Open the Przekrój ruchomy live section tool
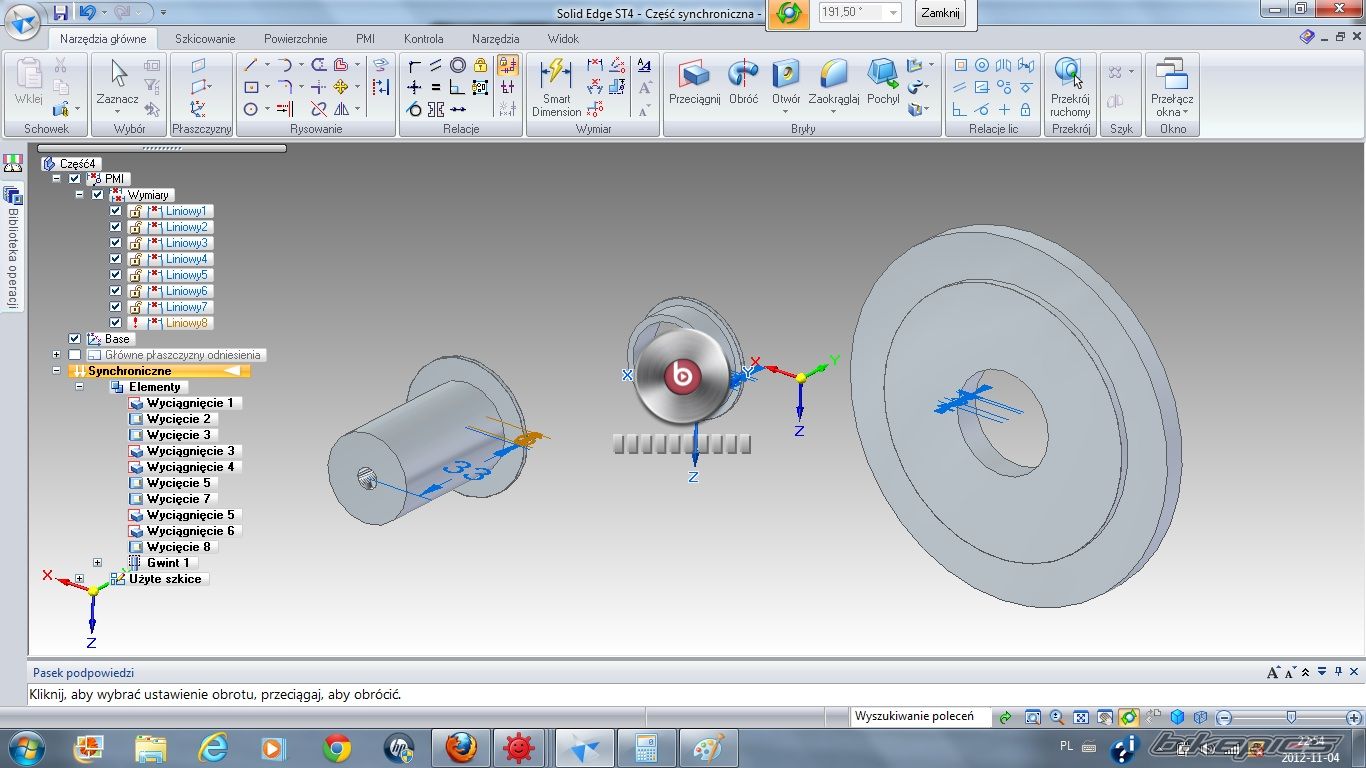 pos(1070,87)
